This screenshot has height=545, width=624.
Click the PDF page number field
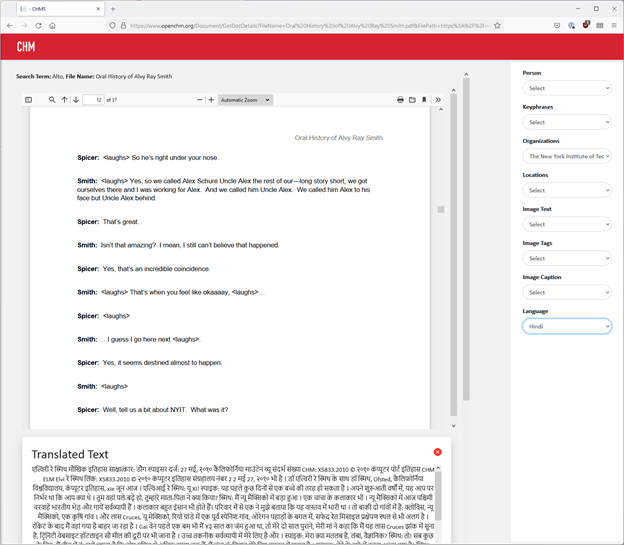(93, 100)
